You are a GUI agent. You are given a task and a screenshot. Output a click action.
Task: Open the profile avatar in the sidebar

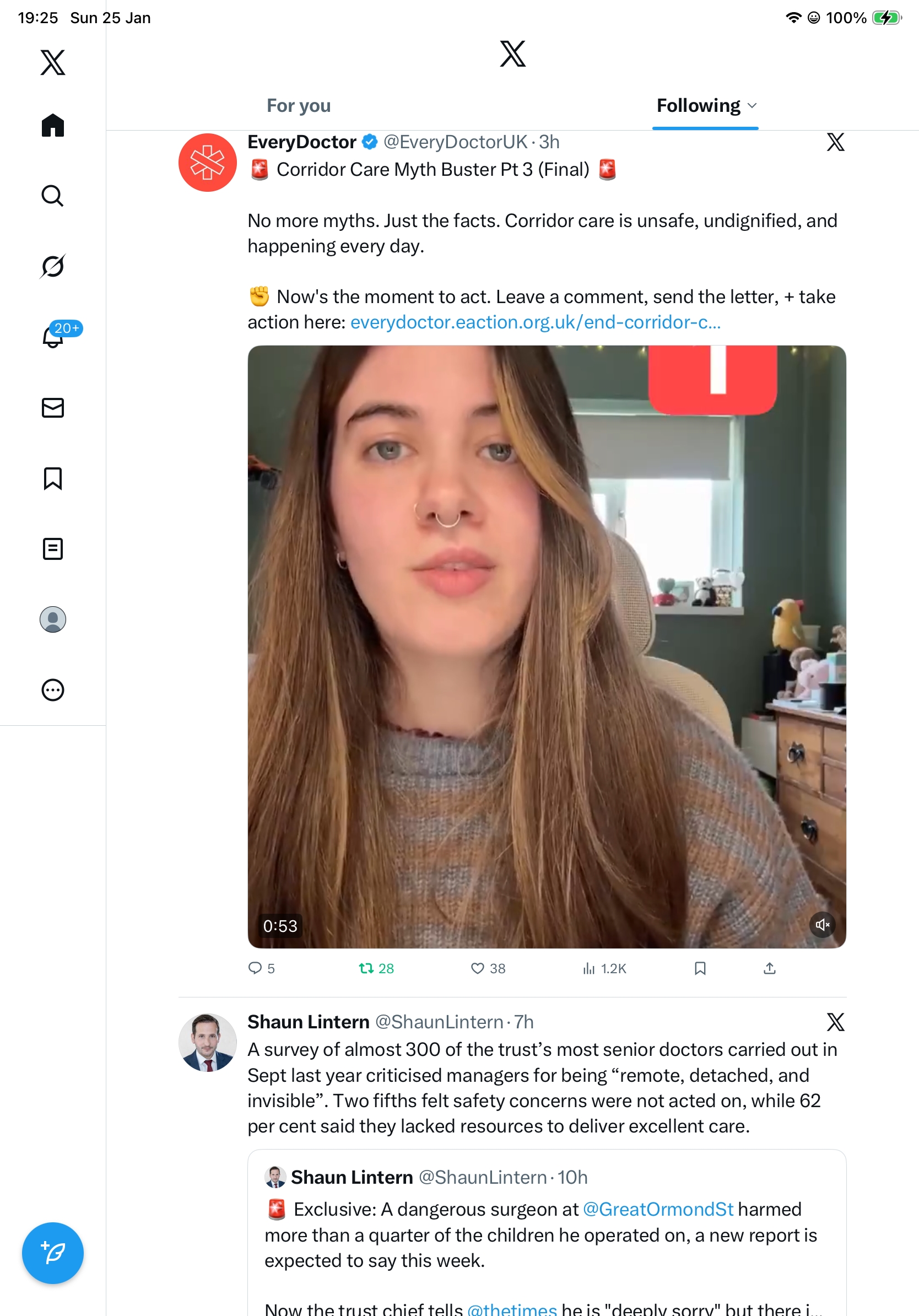(53, 619)
